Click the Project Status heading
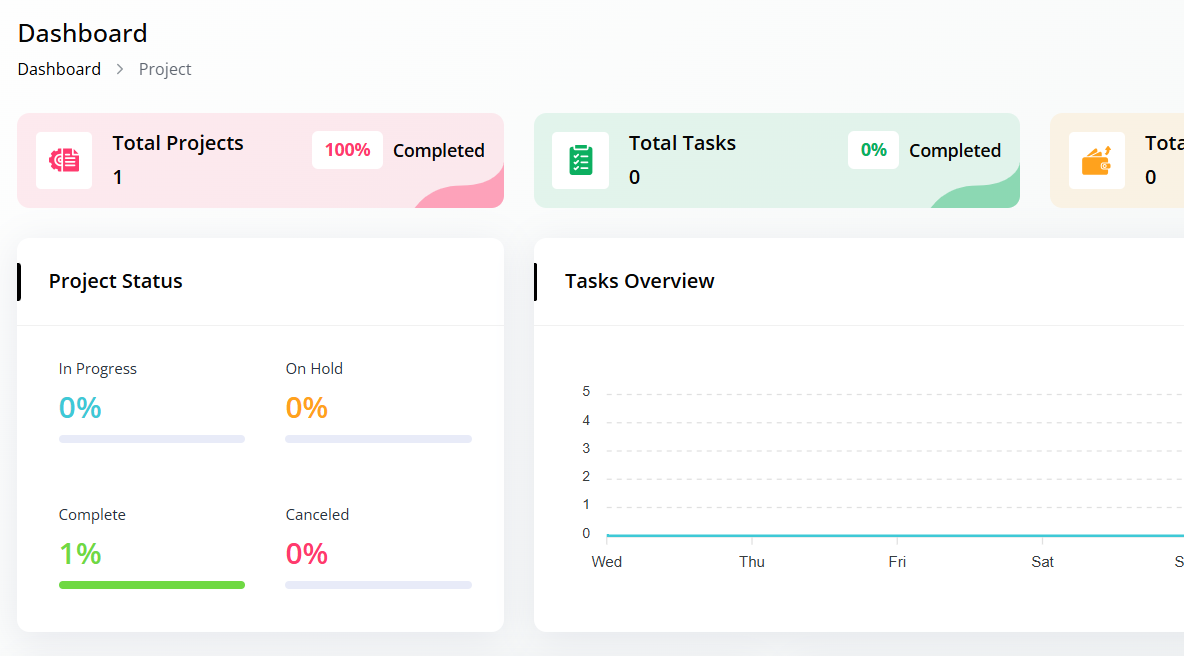Screen dimensions: 1184x656 tap(115, 281)
